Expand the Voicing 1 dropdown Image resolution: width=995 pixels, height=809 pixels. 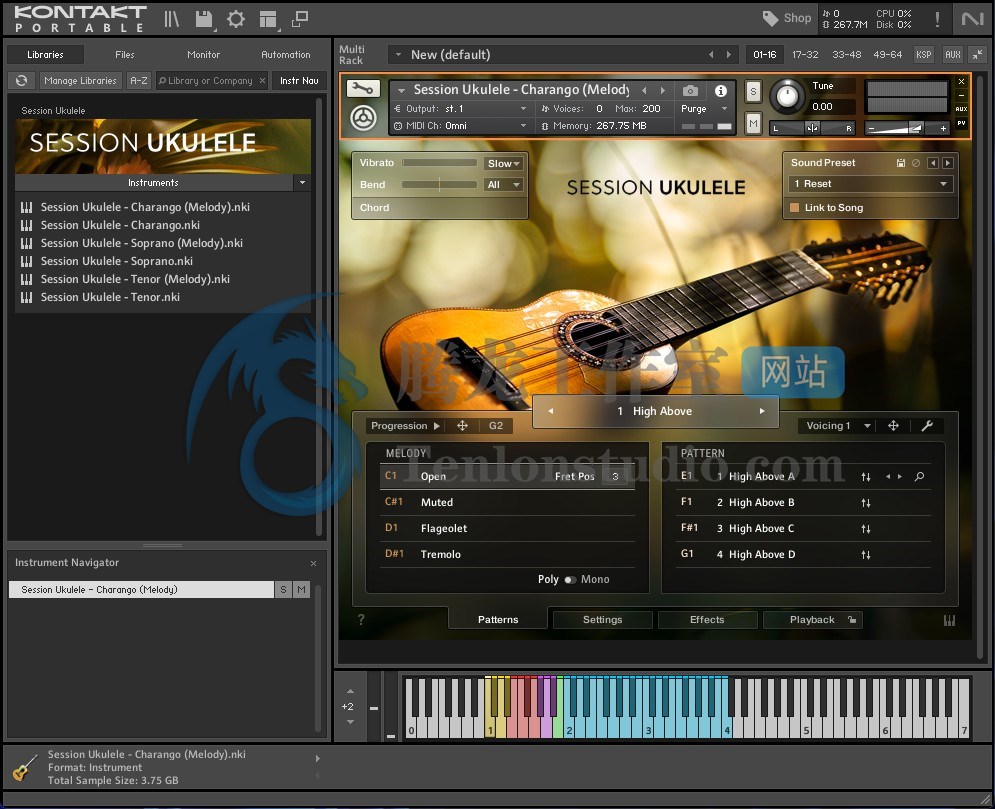tap(837, 426)
